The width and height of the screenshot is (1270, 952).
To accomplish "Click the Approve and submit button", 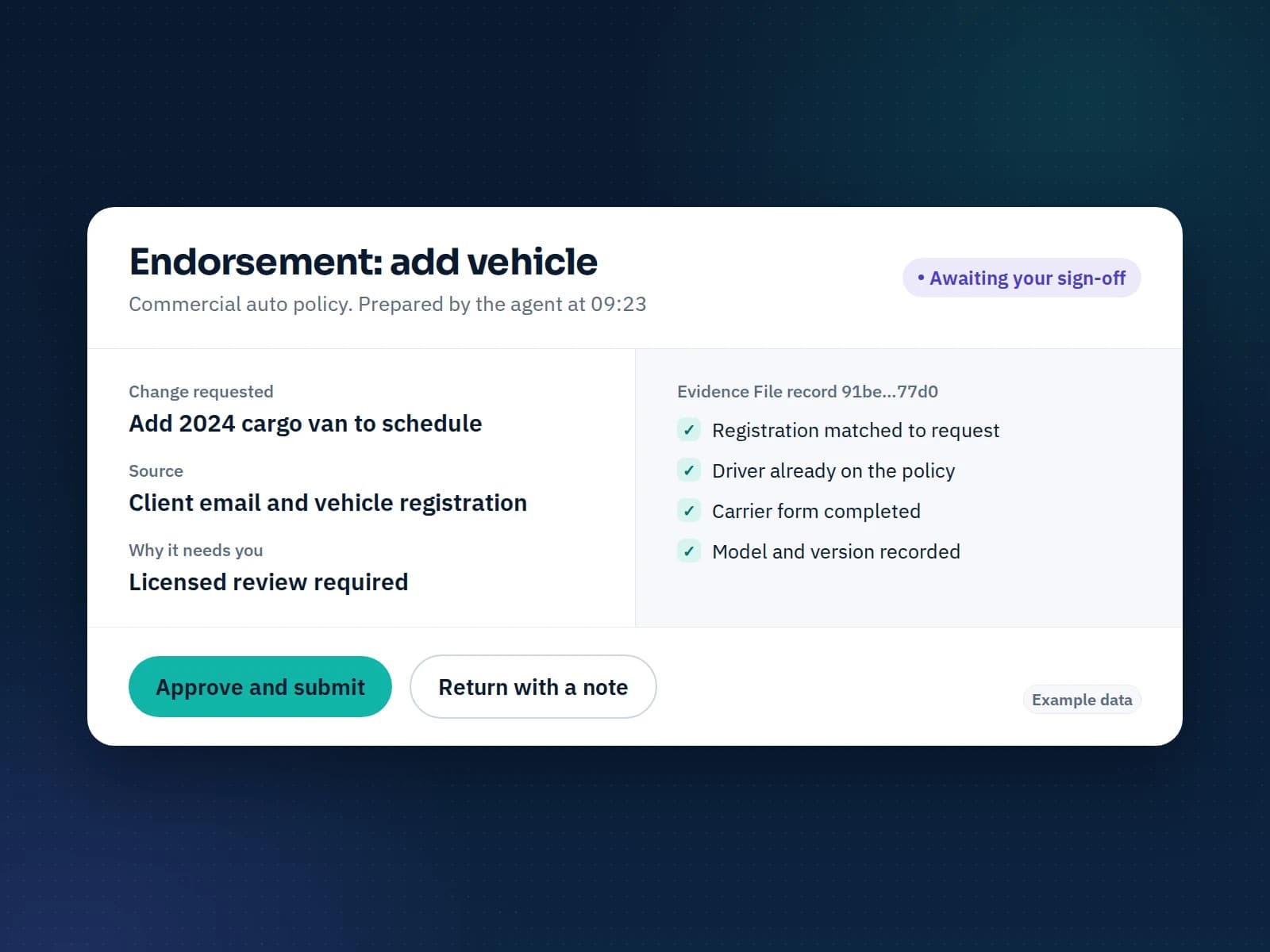I will pyautogui.click(x=260, y=687).
